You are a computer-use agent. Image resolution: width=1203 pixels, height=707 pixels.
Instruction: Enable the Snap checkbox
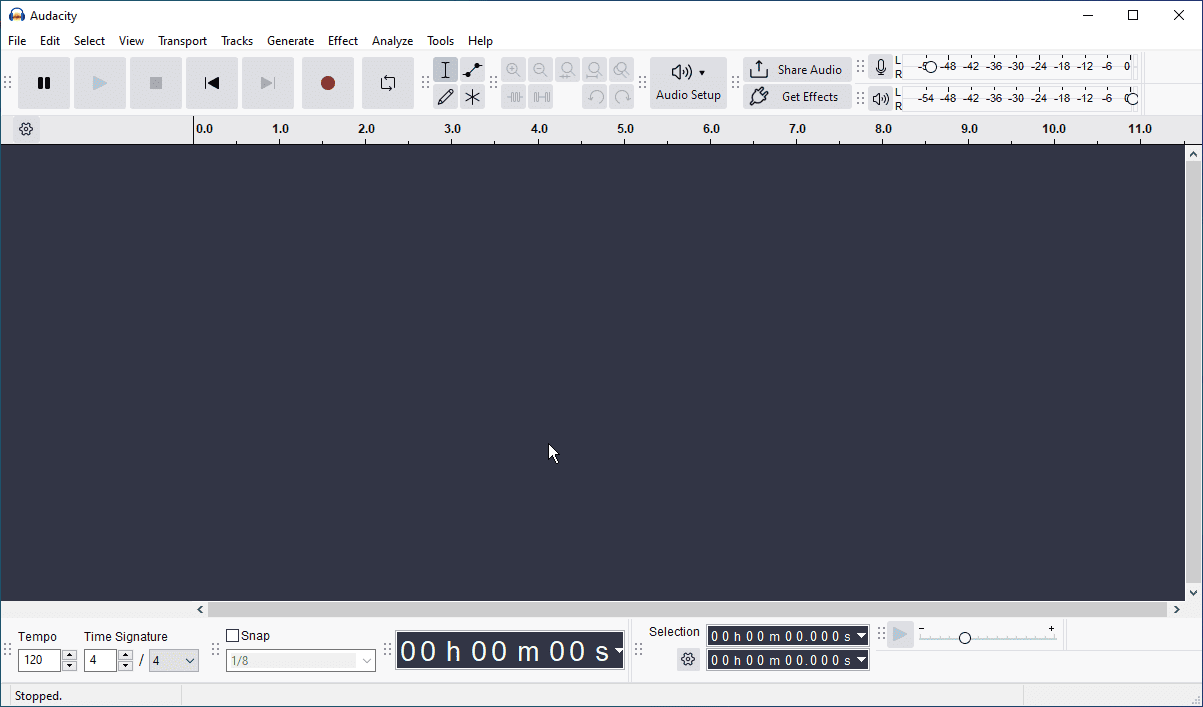click(234, 634)
